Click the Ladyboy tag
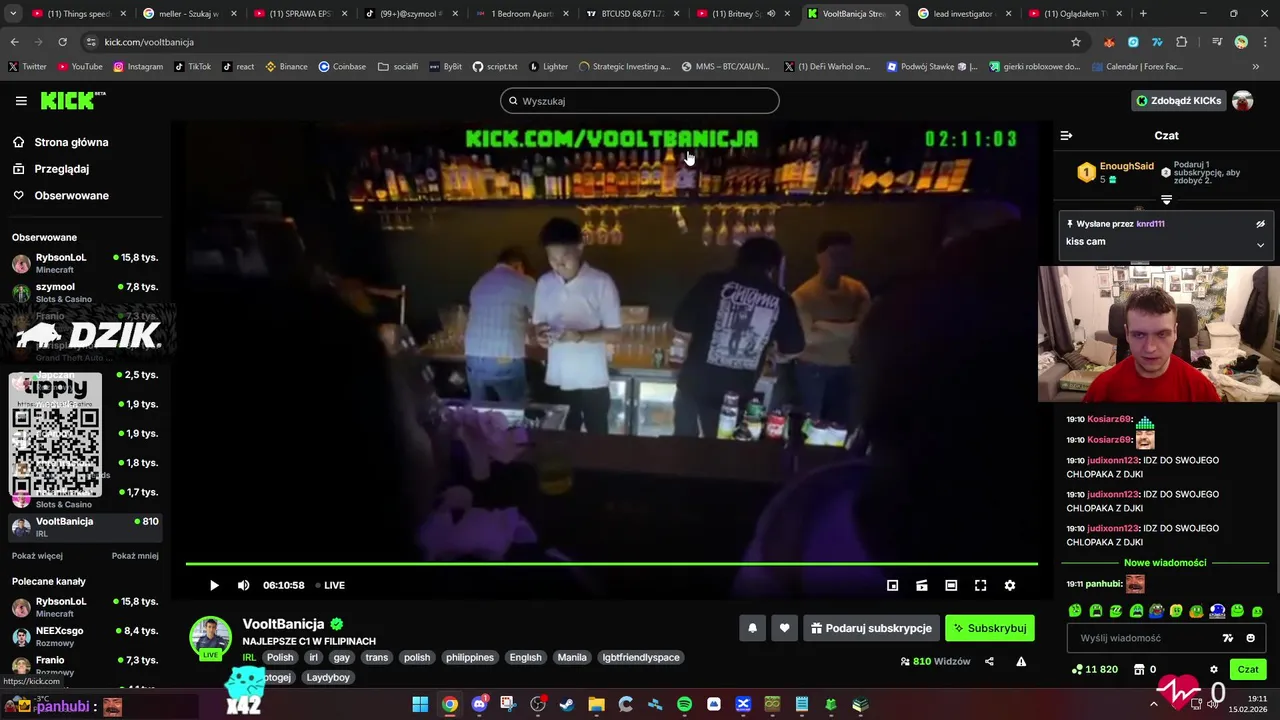Image resolution: width=1280 pixels, height=720 pixels. (328, 677)
